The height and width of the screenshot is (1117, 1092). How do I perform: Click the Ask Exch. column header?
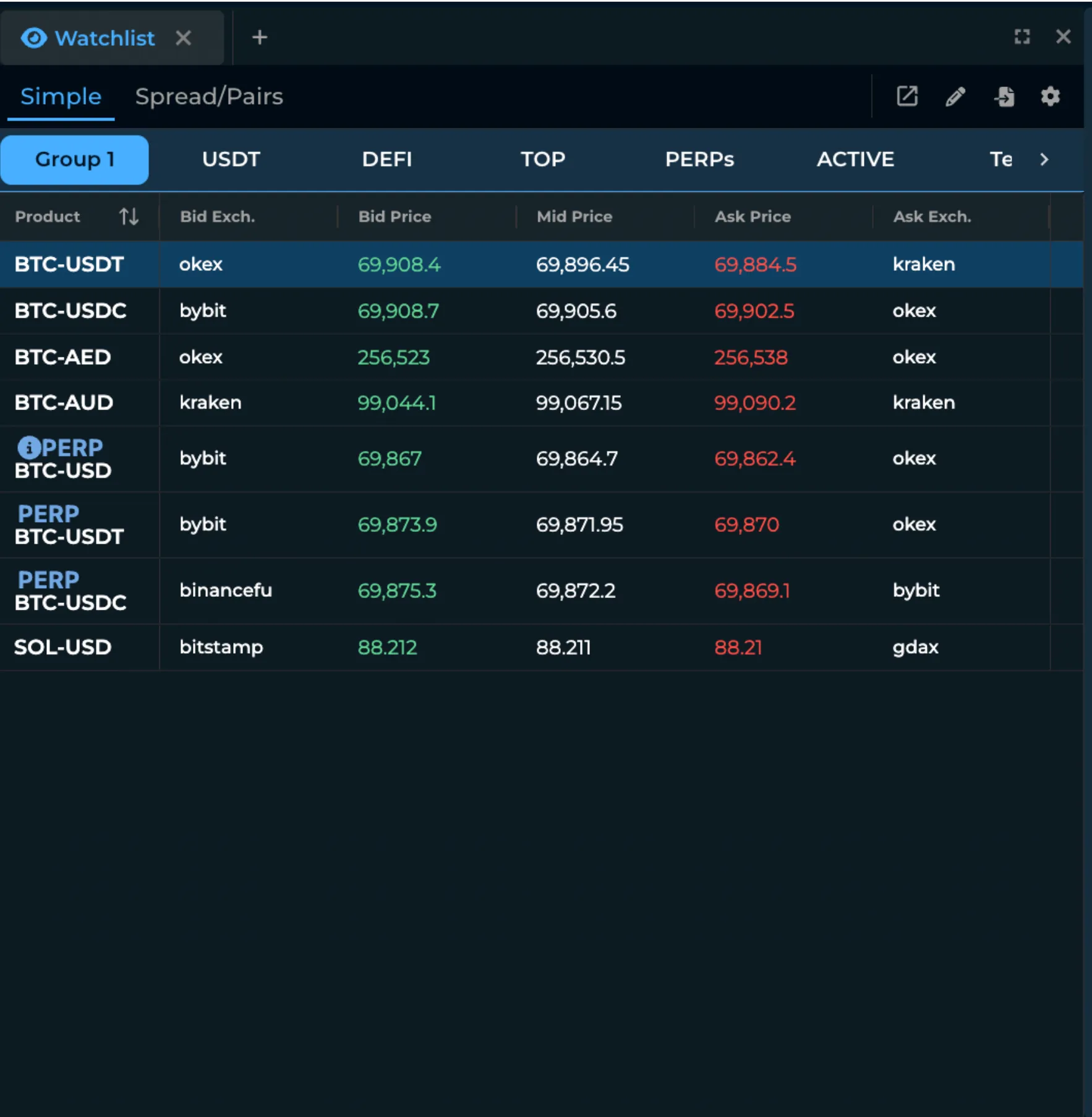pos(932,216)
